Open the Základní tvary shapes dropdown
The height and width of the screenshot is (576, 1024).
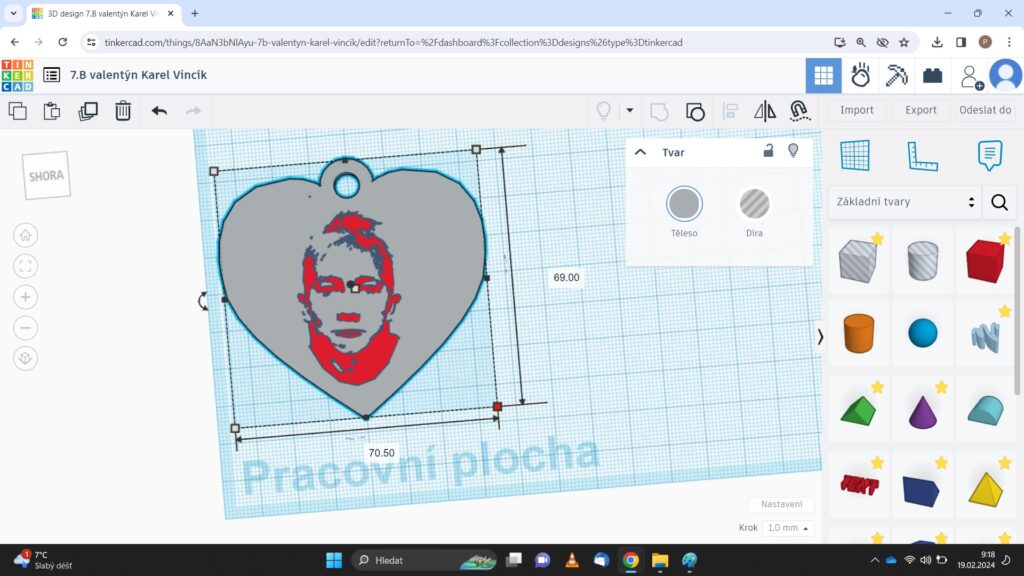click(x=902, y=202)
